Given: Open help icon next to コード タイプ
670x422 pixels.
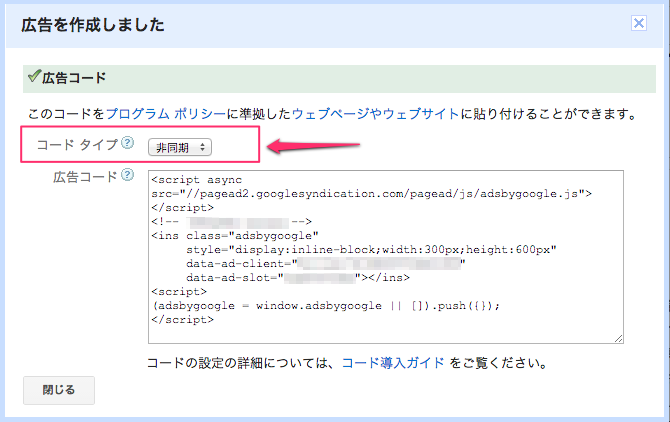Looking at the screenshot, I should [x=127, y=143].
